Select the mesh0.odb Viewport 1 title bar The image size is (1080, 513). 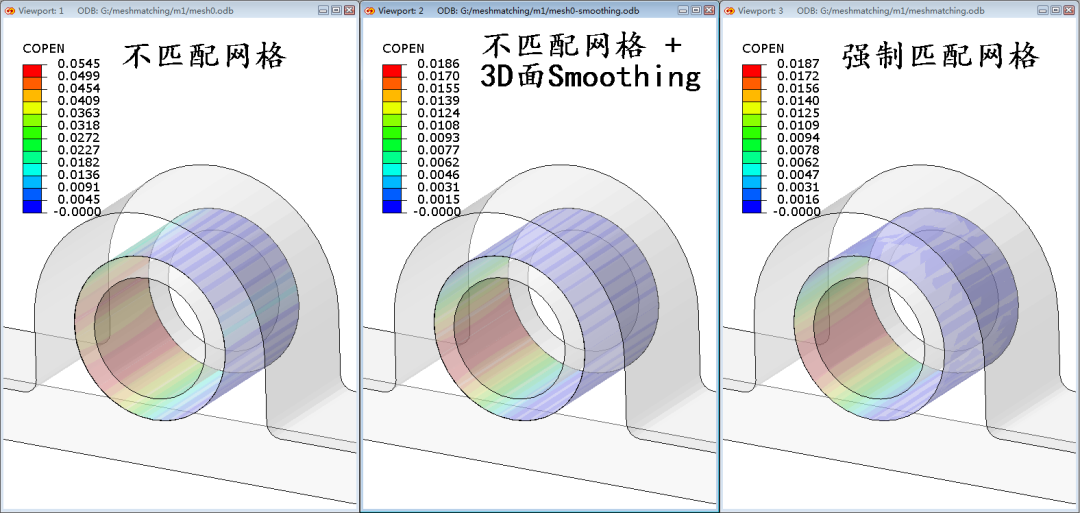(x=179, y=10)
